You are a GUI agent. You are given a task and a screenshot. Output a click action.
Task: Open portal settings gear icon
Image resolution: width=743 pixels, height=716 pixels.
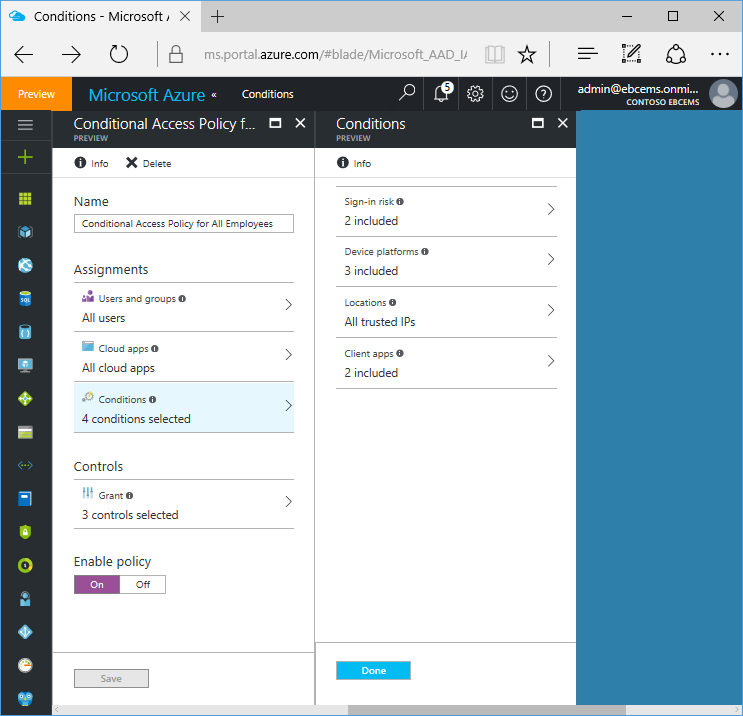[475, 94]
